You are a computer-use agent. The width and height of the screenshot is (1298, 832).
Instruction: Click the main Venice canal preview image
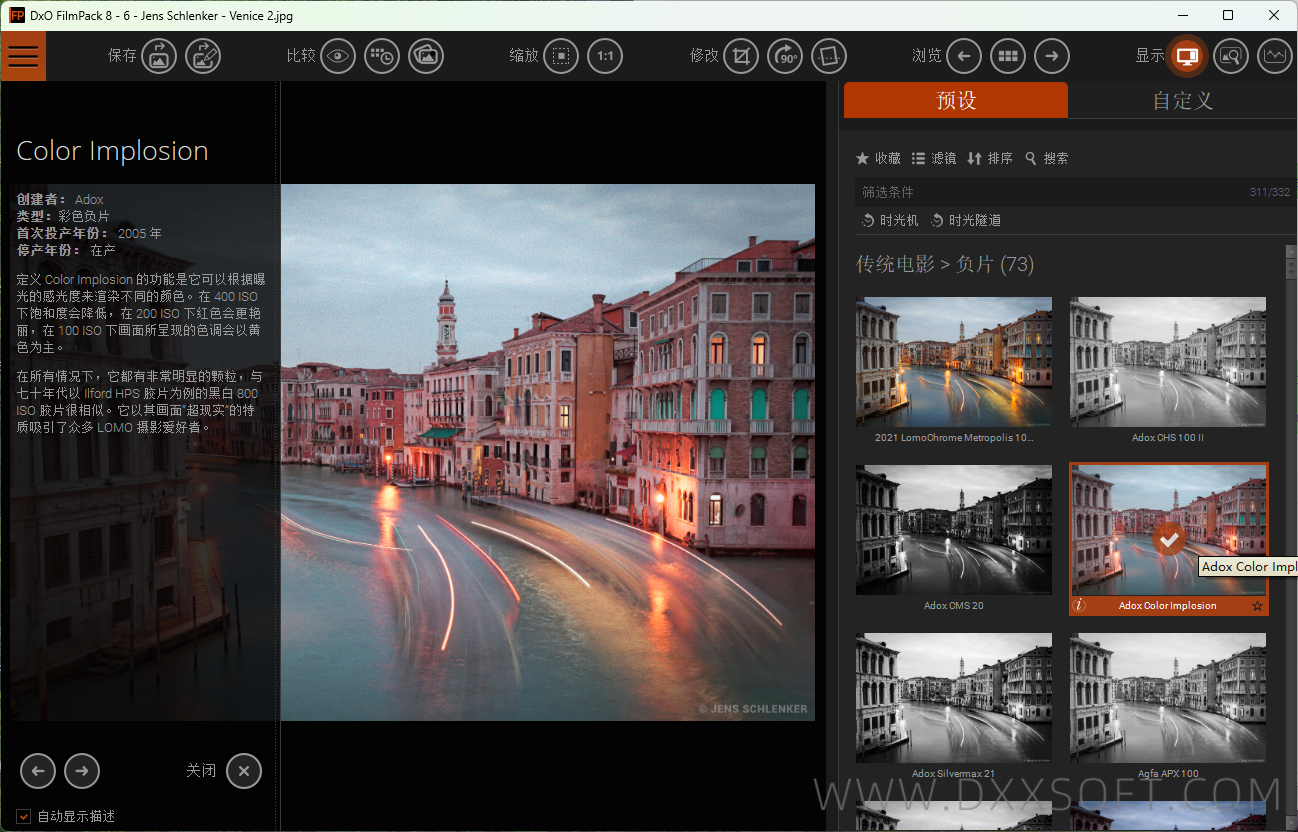547,452
